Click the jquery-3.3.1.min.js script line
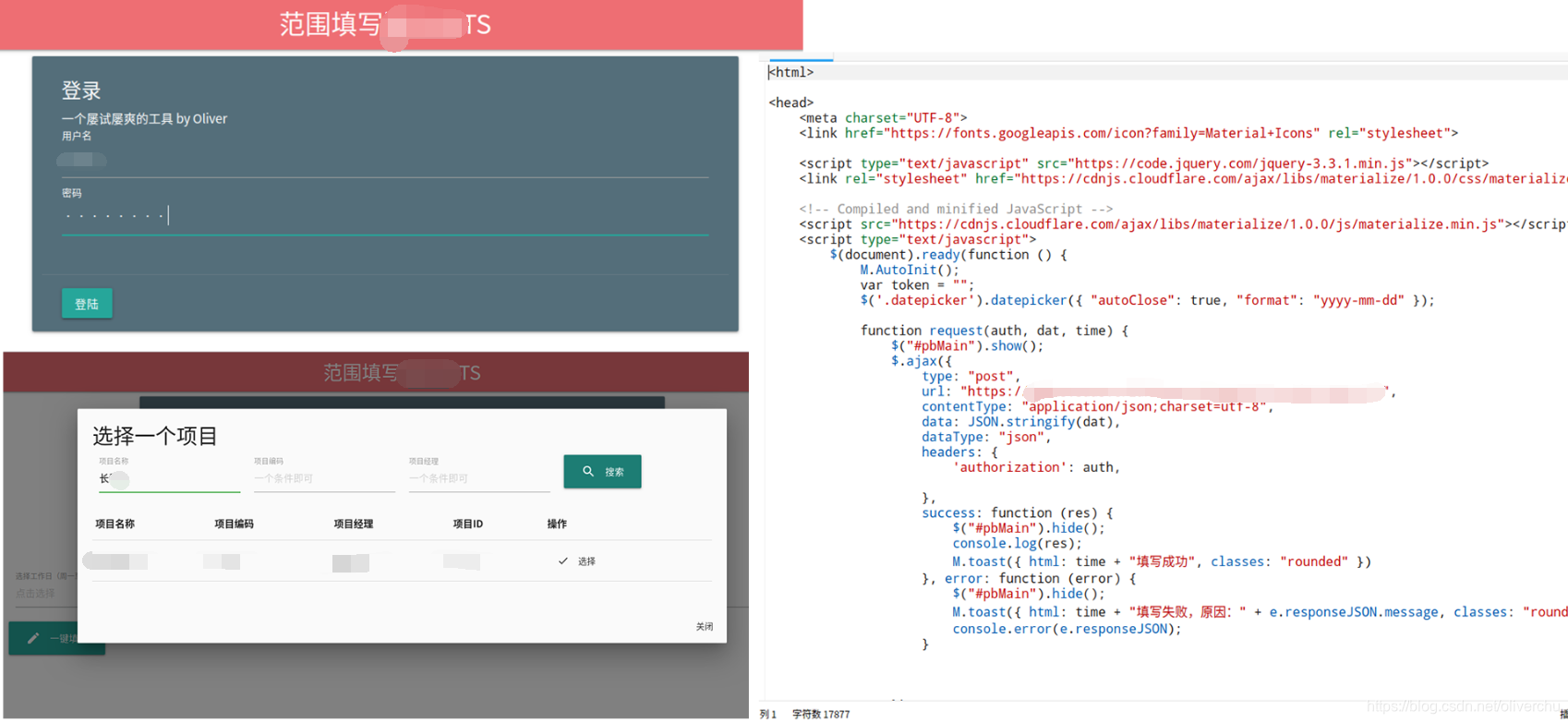Screen dimensions: 1568x723 click(x=1143, y=163)
